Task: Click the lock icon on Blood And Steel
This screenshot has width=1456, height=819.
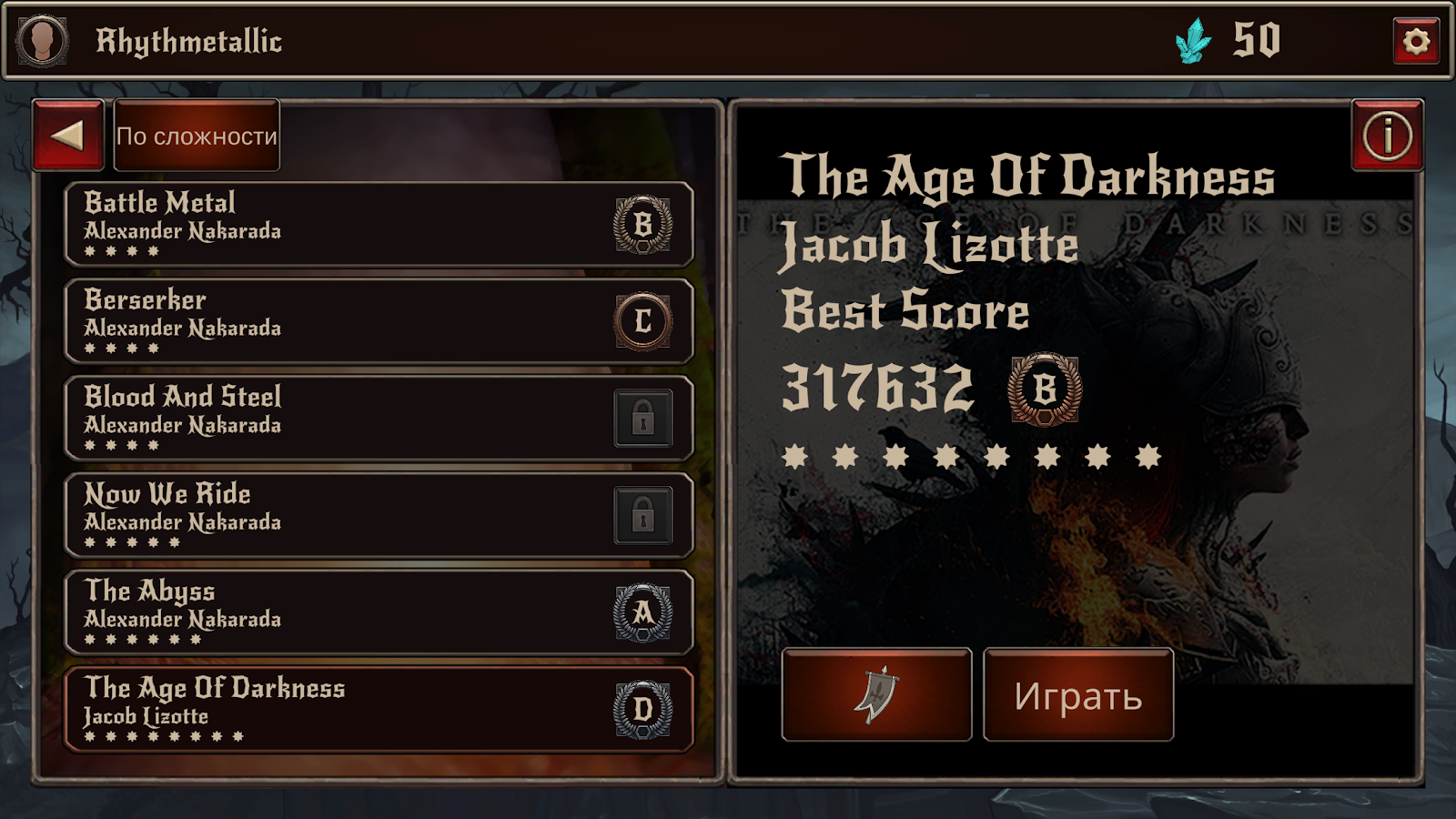Action: point(643,419)
